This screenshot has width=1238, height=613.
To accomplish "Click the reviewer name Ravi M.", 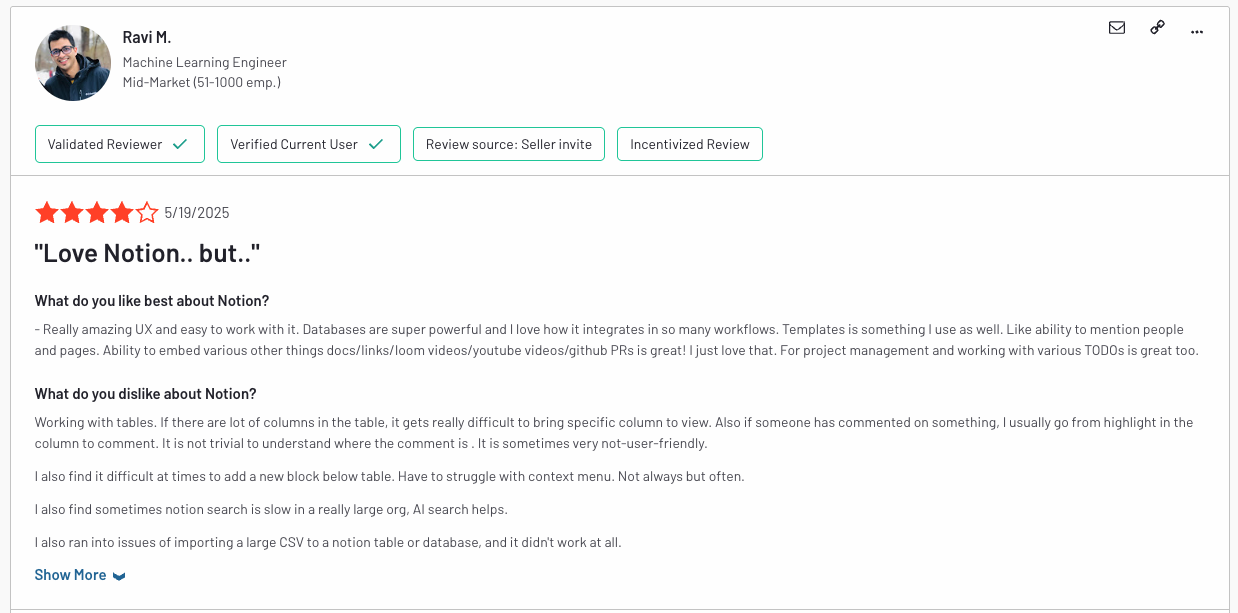I will 147,37.
